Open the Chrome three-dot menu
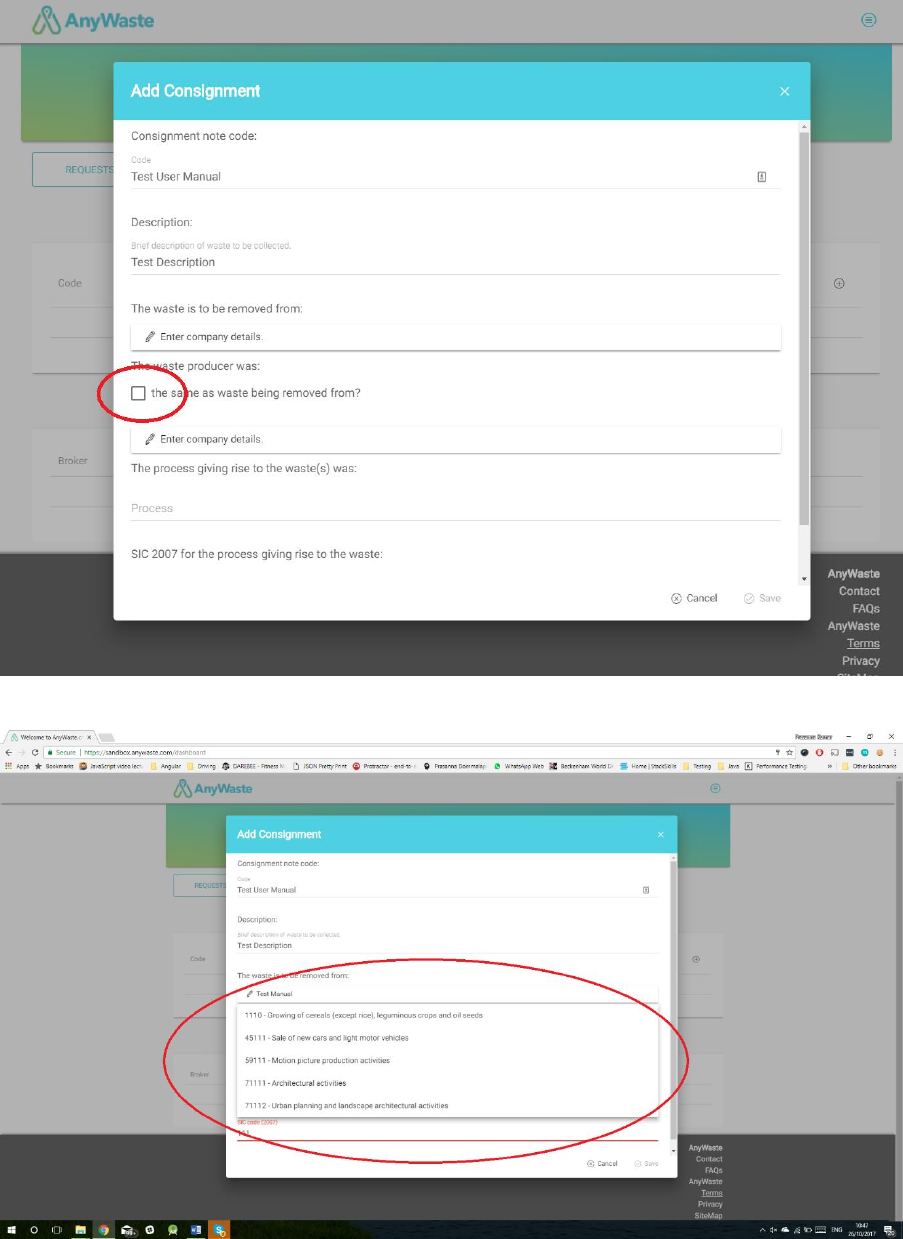 [895, 752]
